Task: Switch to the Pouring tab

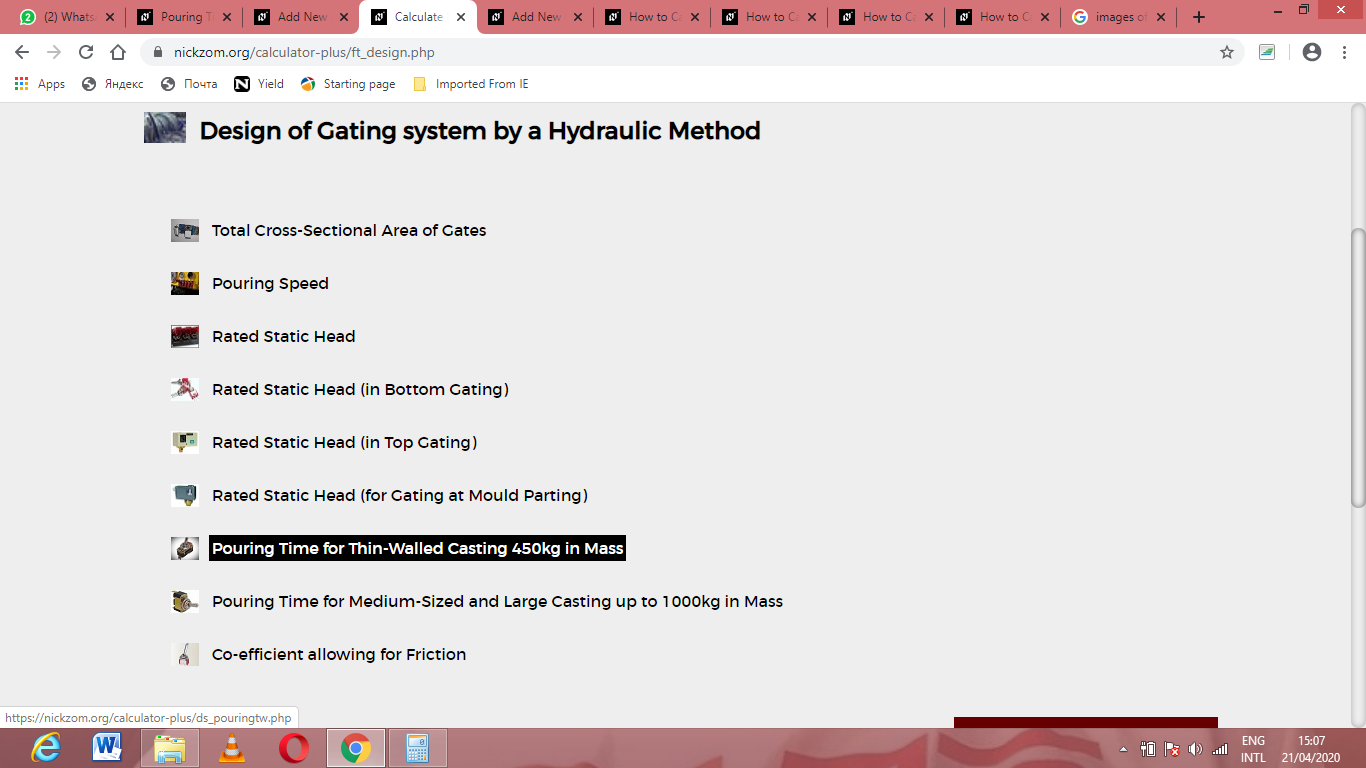Action: [x=186, y=17]
